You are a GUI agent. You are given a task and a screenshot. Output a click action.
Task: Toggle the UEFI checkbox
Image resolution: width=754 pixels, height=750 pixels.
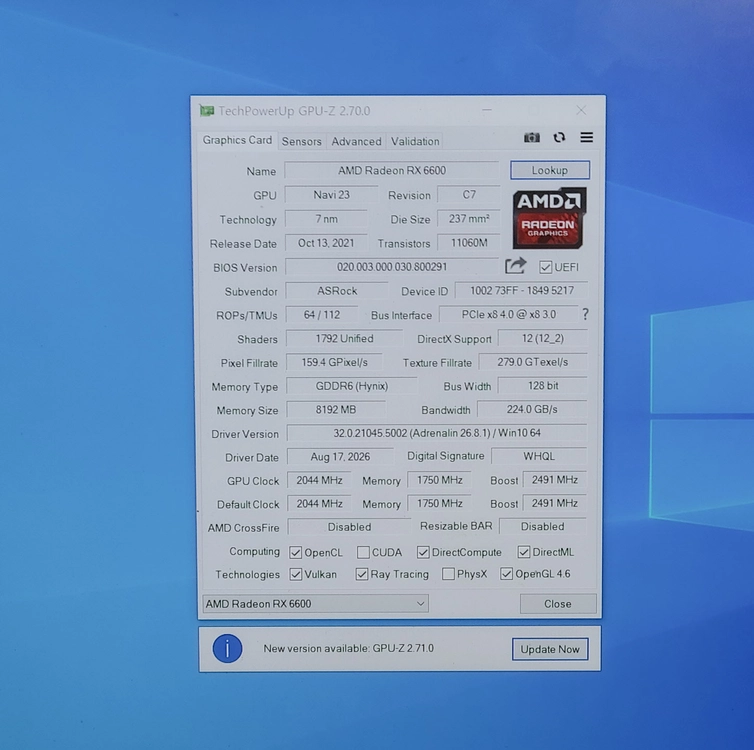click(545, 267)
